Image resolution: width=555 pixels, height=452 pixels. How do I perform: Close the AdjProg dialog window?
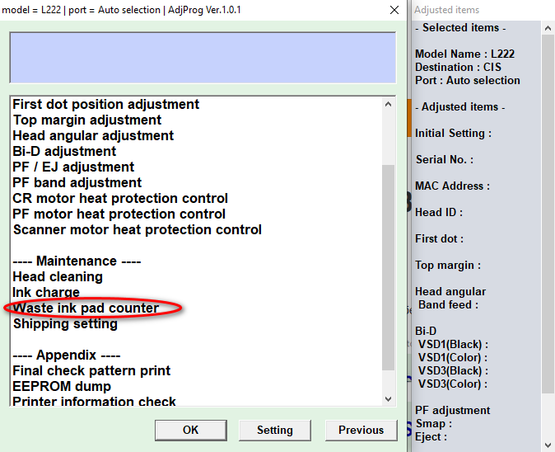394,10
